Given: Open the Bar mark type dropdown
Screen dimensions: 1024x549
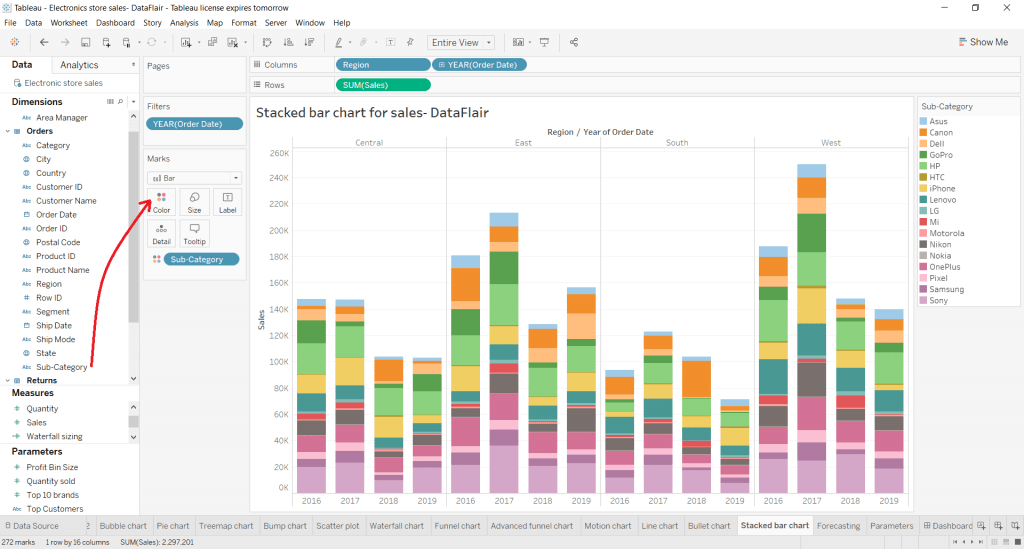Looking at the screenshot, I should [195, 178].
